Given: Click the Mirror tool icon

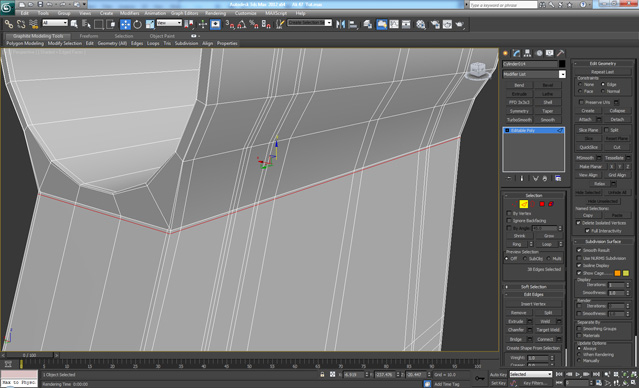Looking at the screenshot, I should 340,24.
